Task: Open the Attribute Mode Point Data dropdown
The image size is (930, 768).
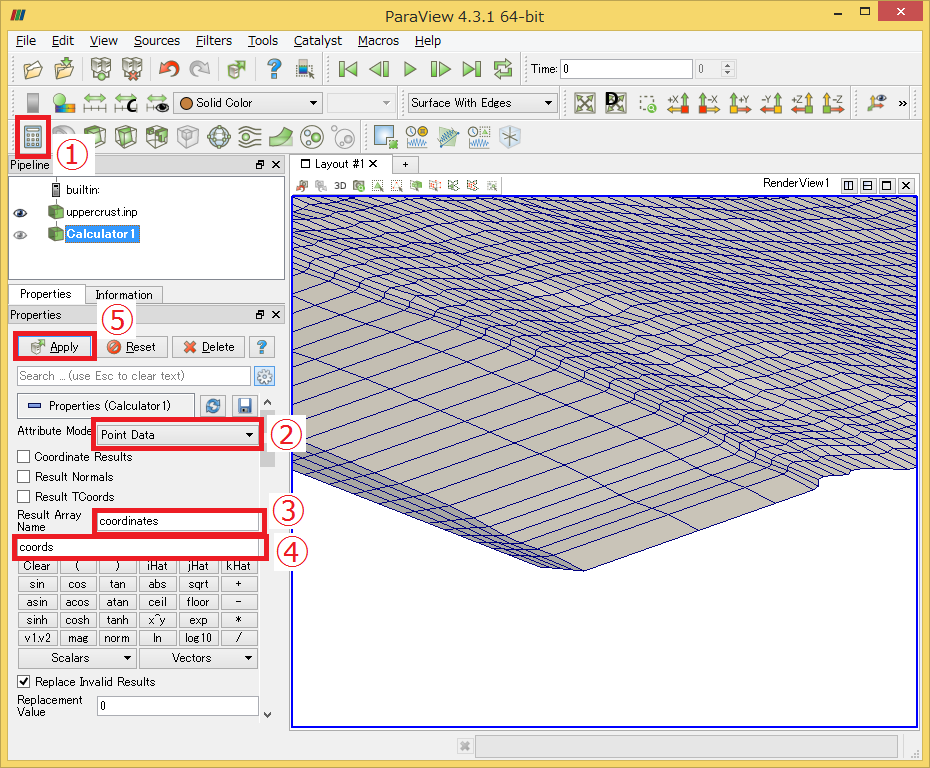Action: pos(177,435)
